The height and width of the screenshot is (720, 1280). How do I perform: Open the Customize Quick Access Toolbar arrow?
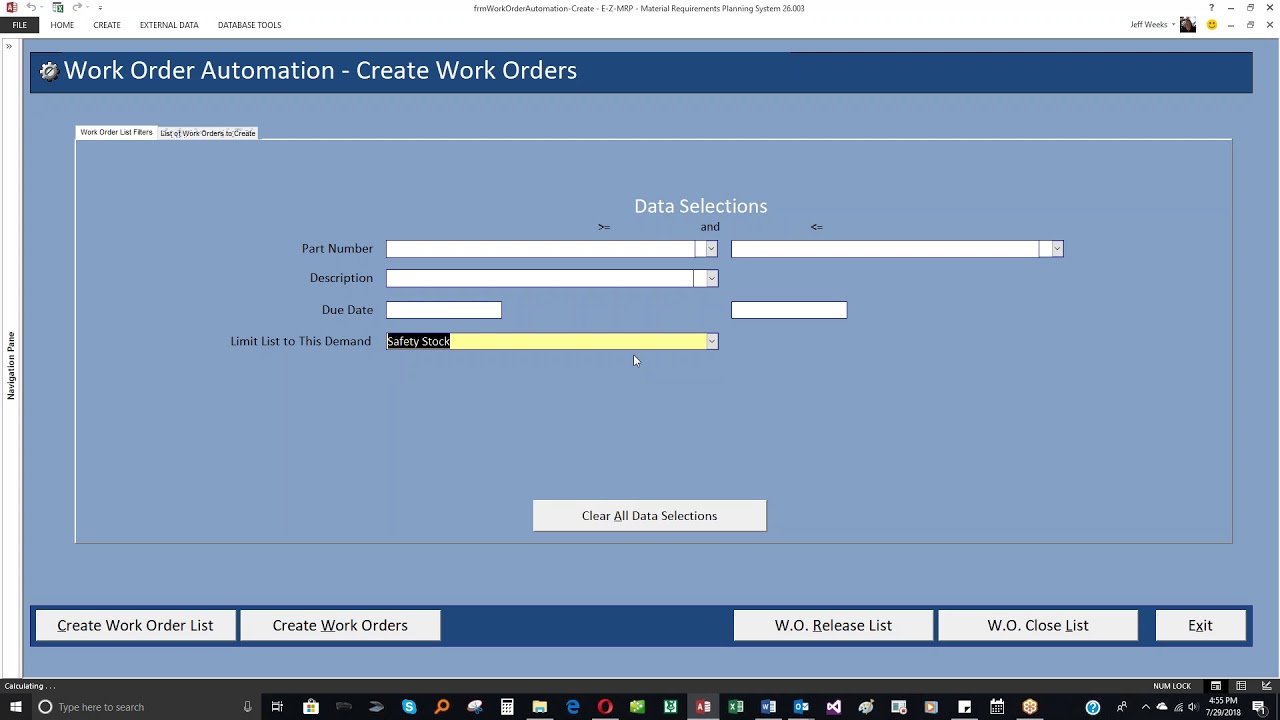click(x=100, y=8)
